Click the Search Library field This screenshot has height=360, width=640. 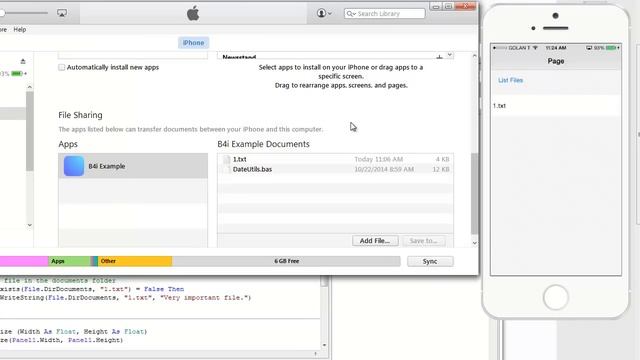pyautogui.click(x=384, y=13)
